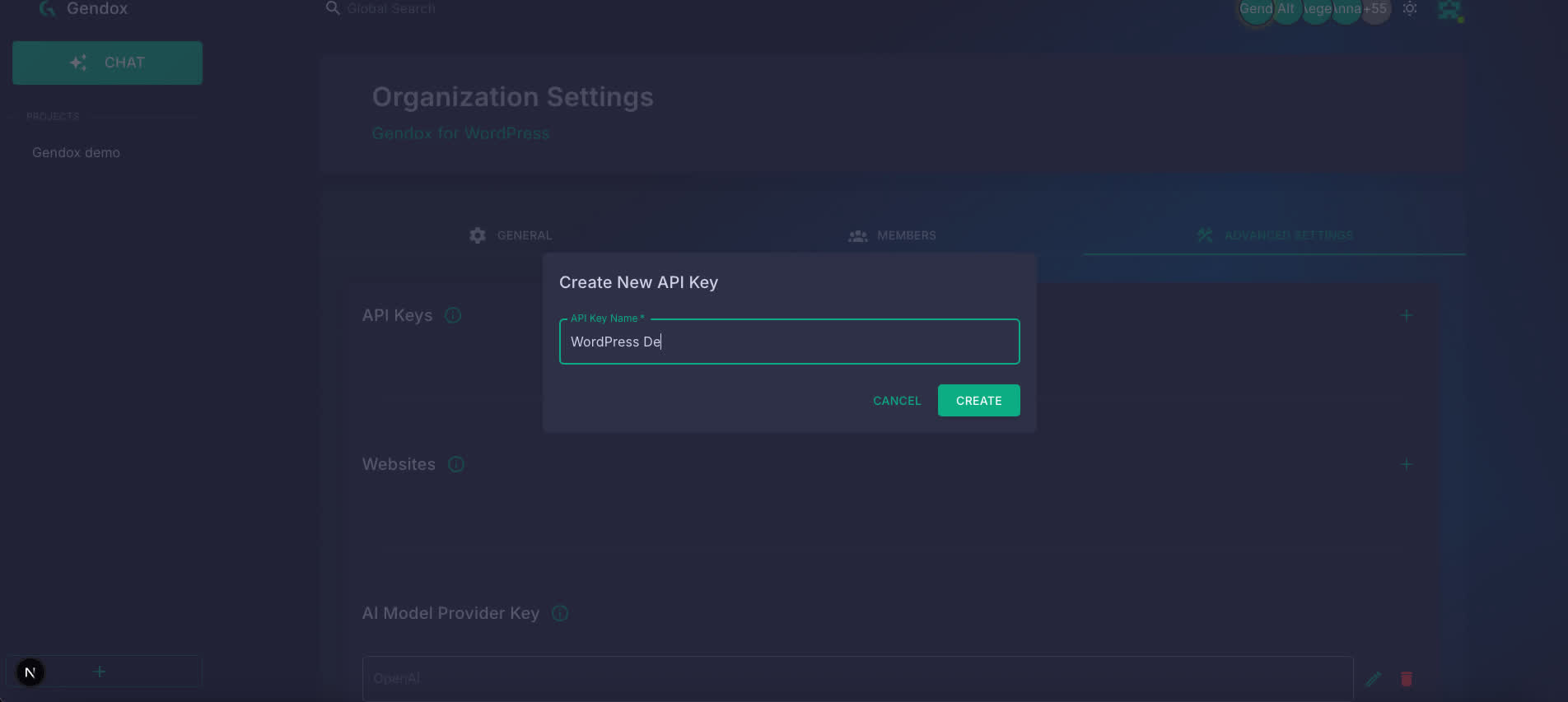
Task: Click the Members tab people icon
Action: click(857, 236)
